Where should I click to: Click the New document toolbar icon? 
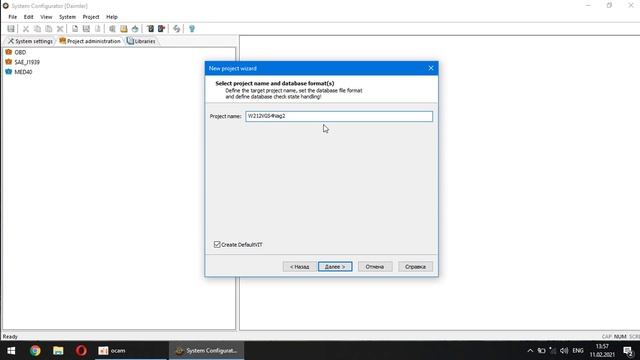point(75,29)
